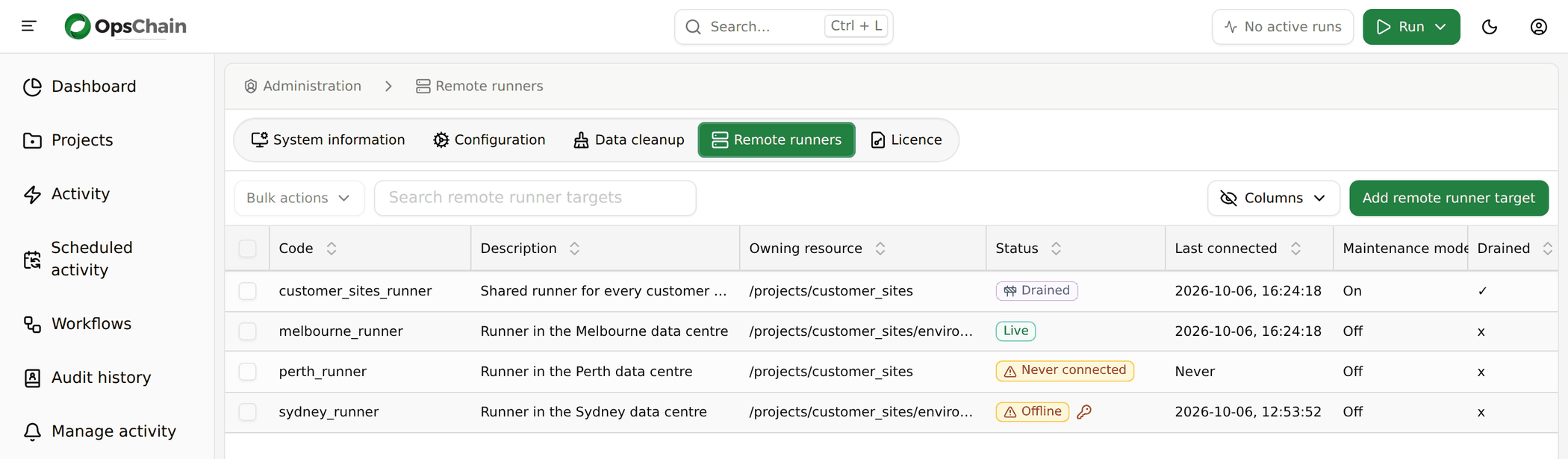Sort table by the Code column arrows
Image resolution: width=1568 pixels, height=459 pixels.
pyautogui.click(x=332, y=249)
